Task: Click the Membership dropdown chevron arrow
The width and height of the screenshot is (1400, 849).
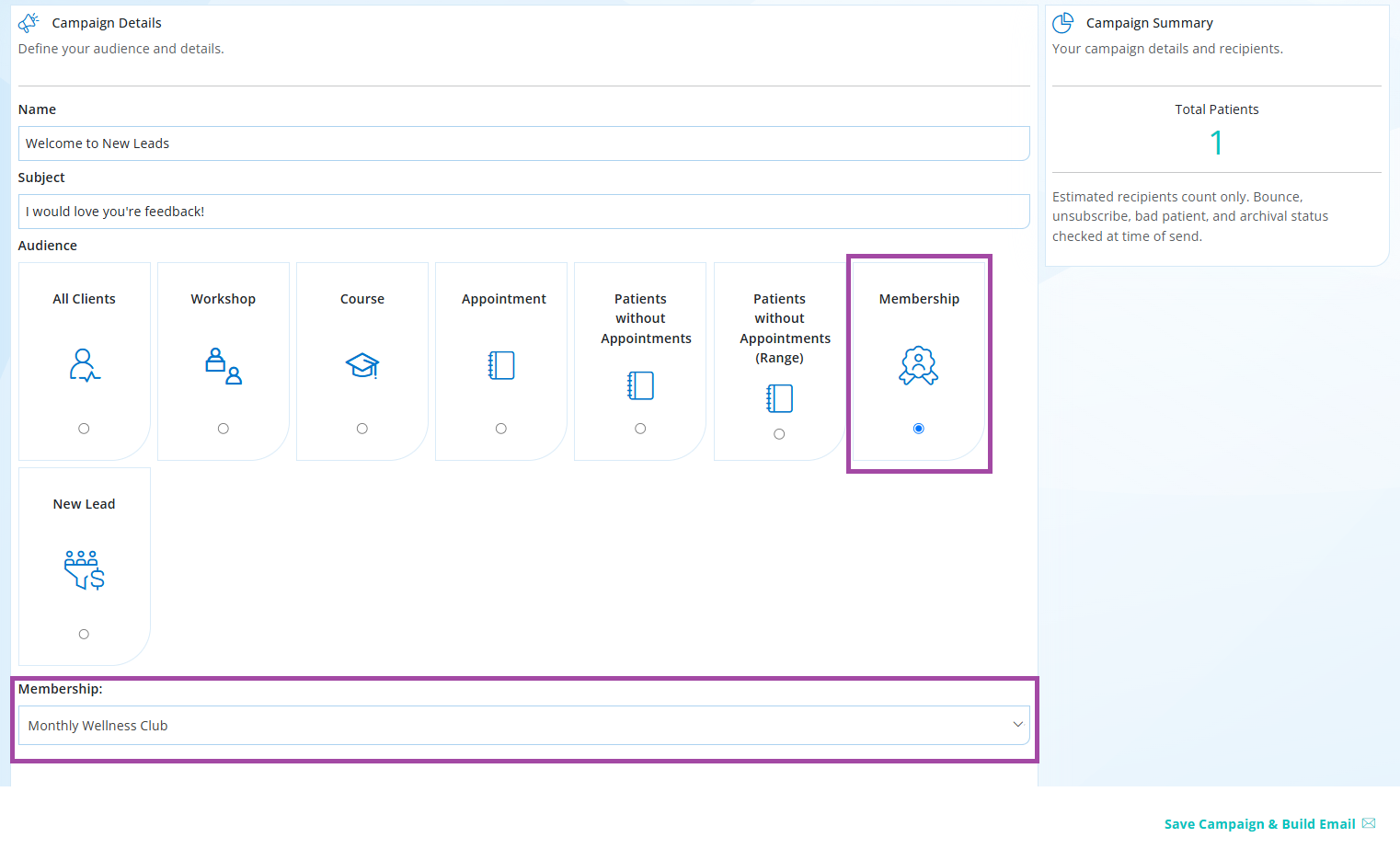Action: pos(1017,725)
